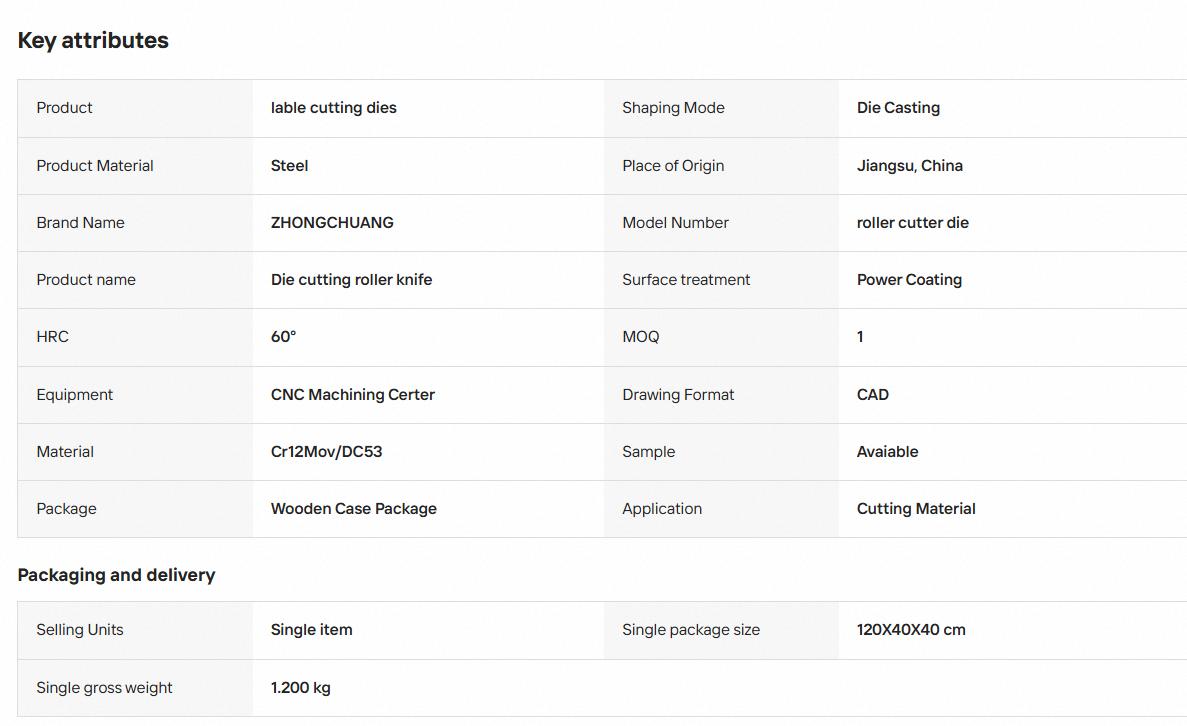Select the CNC Machining Certer equipment value
The image size is (1187, 726).
[x=353, y=394]
